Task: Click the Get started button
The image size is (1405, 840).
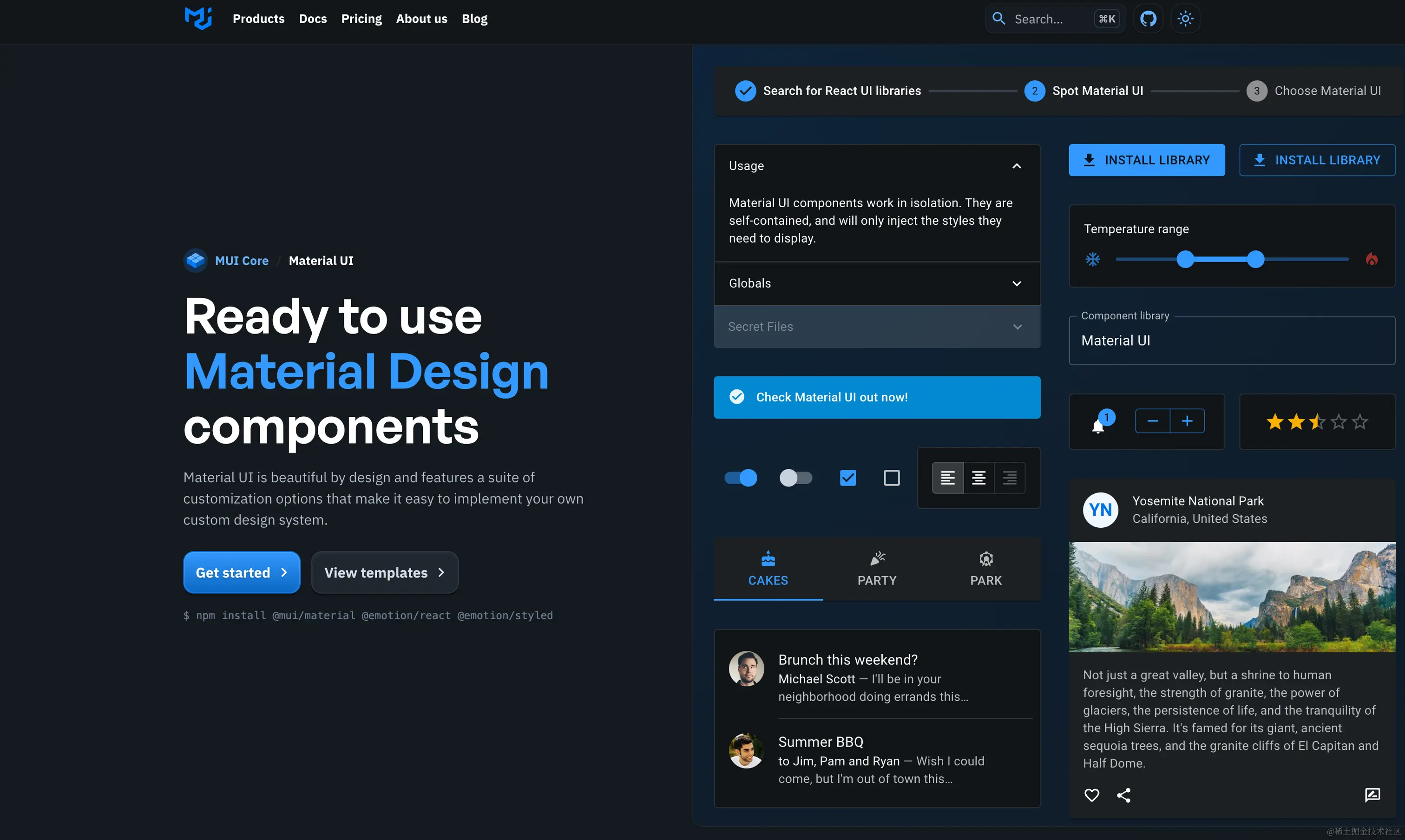Action: (242, 572)
